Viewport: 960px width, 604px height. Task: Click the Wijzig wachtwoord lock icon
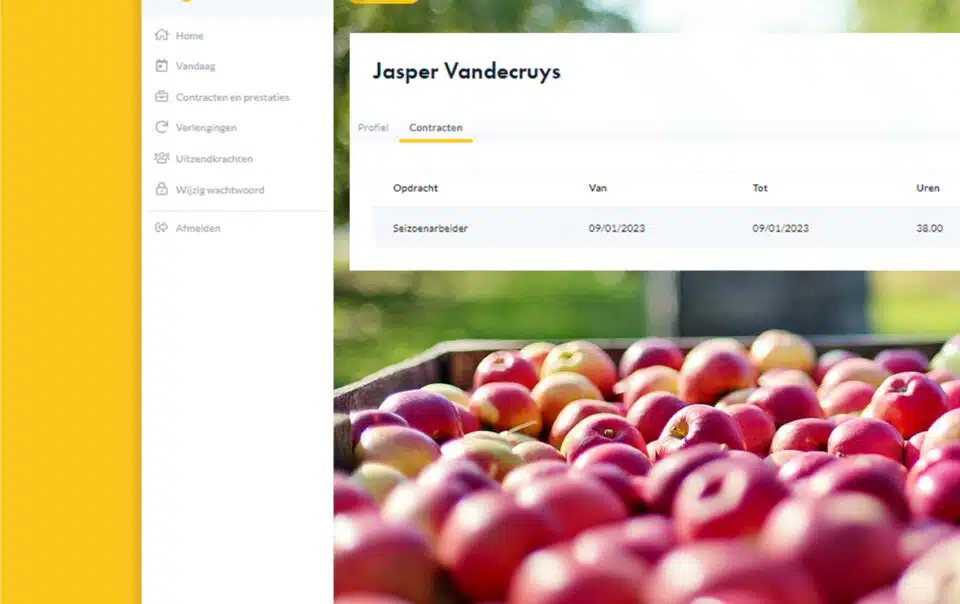[x=162, y=189]
